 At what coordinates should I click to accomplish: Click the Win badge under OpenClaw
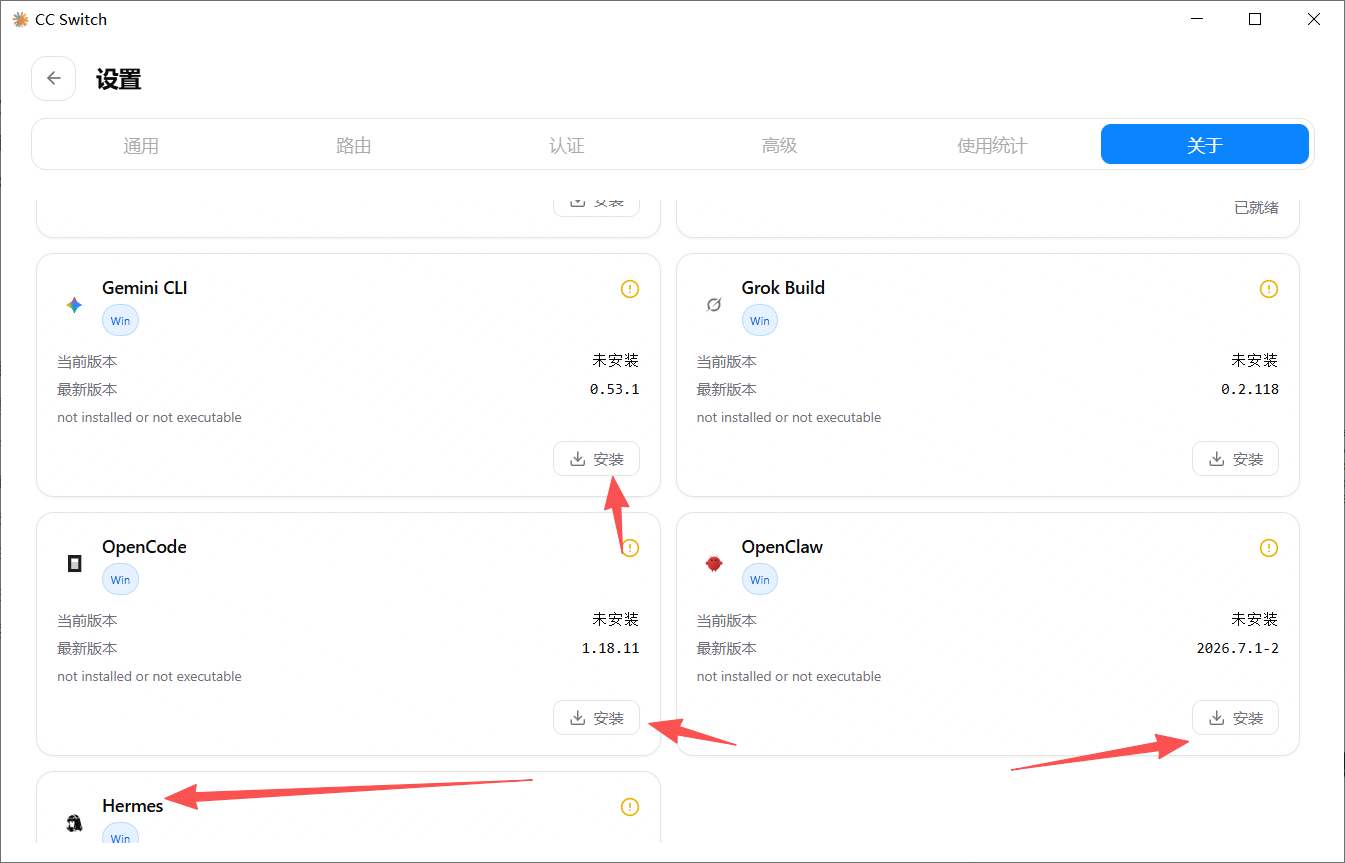pyautogui.click(x=760, y=580)
